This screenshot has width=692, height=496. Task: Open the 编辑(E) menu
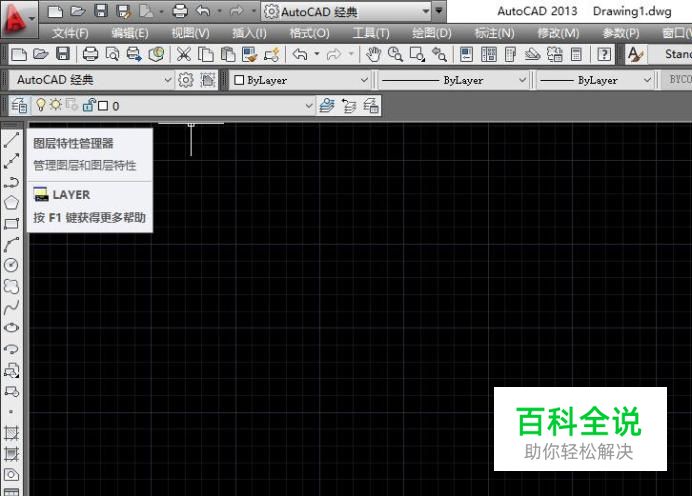[x=130, y=33]
